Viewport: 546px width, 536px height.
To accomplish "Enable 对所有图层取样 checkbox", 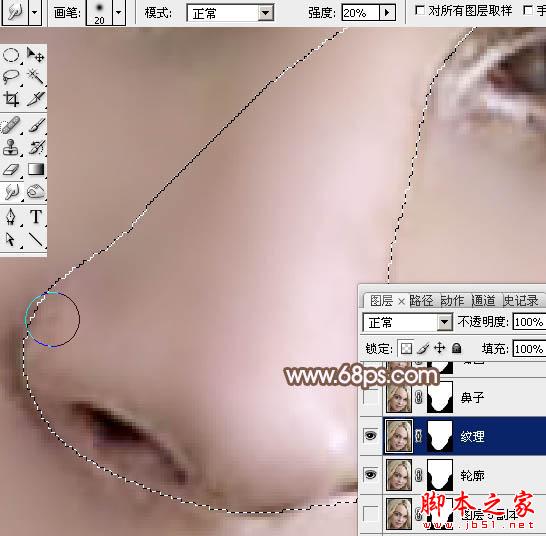I will (x=420, y=11).
